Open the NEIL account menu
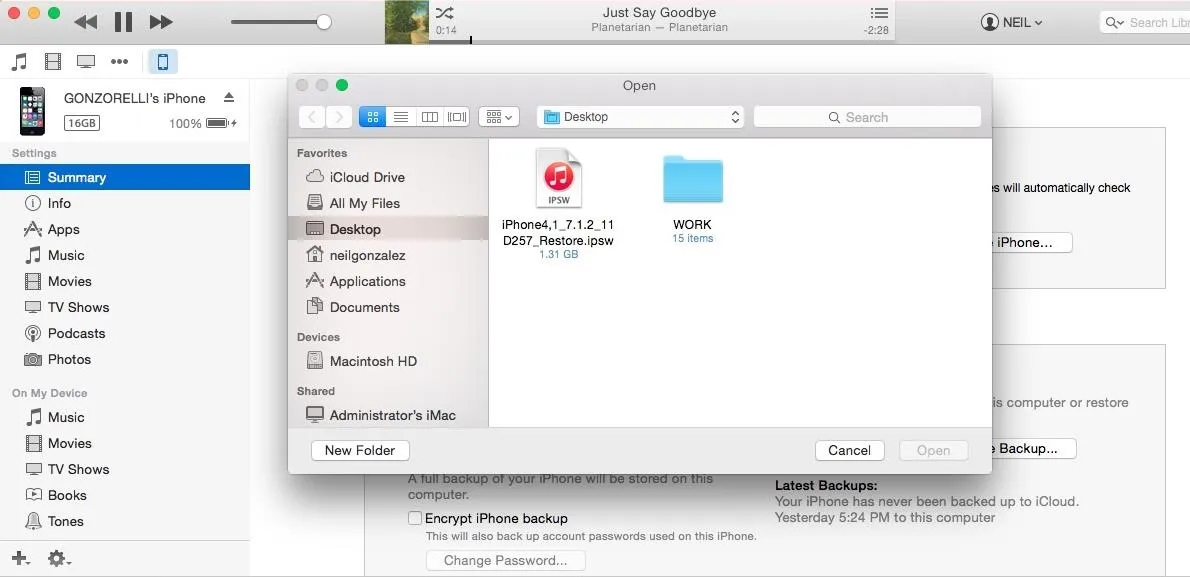 click(1012, 23)
